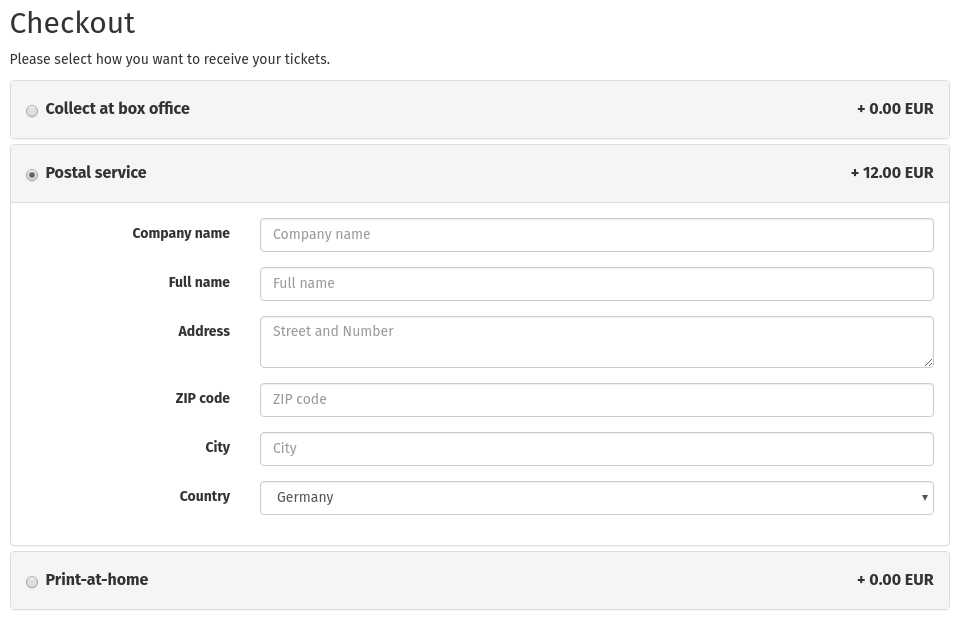
Task: Open the Country dropdown showing Germany
Action: [x=596, y=498]
